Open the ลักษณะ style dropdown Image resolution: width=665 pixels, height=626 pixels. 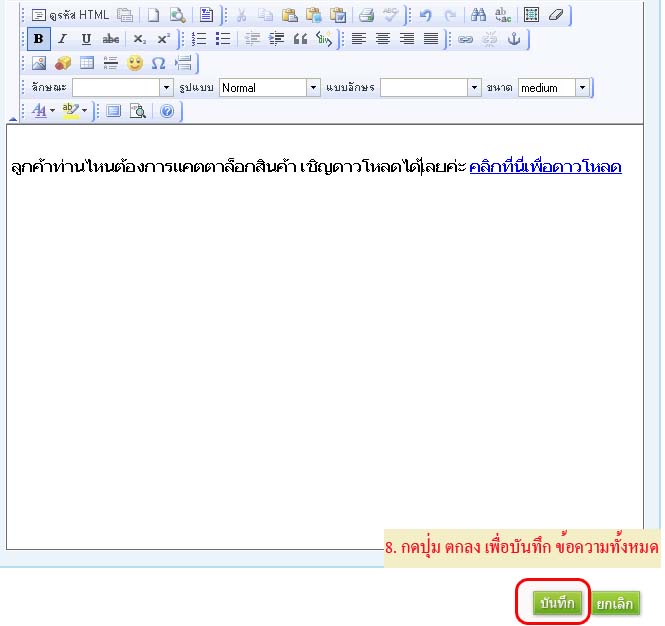pyautogui.click(x=123, y=88)
